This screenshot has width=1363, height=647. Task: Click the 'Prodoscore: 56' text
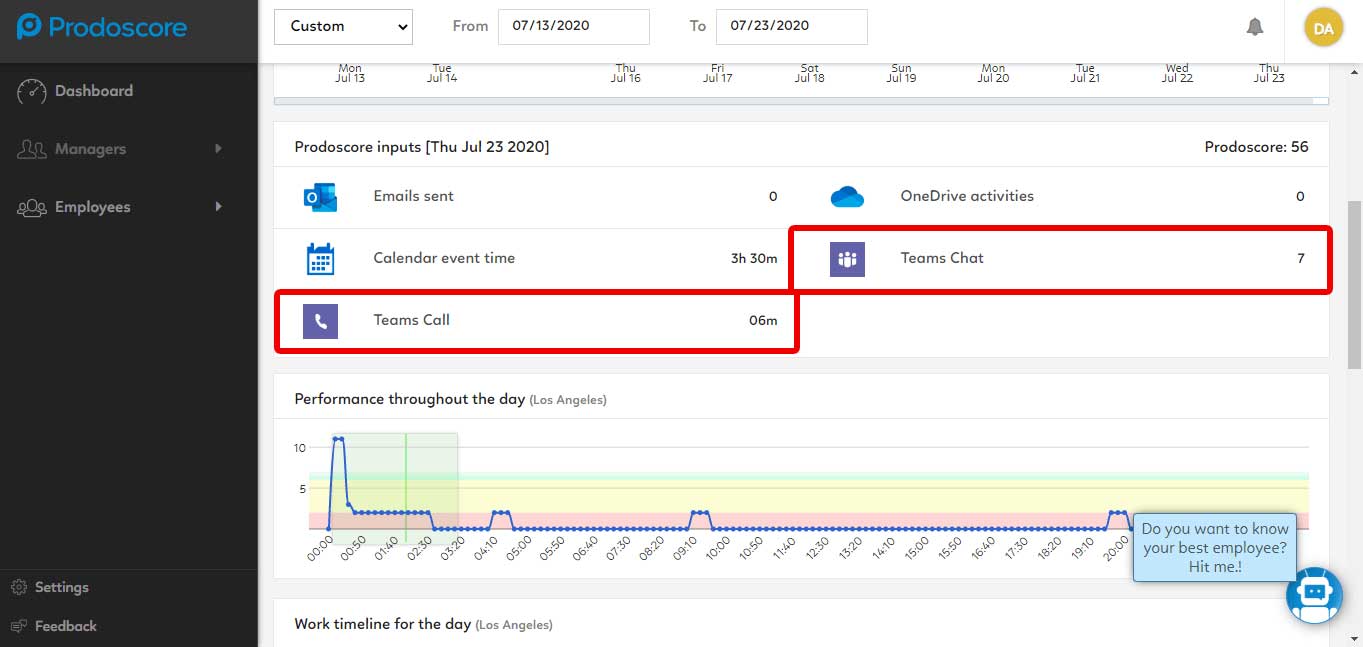(x=1256, y=147)
